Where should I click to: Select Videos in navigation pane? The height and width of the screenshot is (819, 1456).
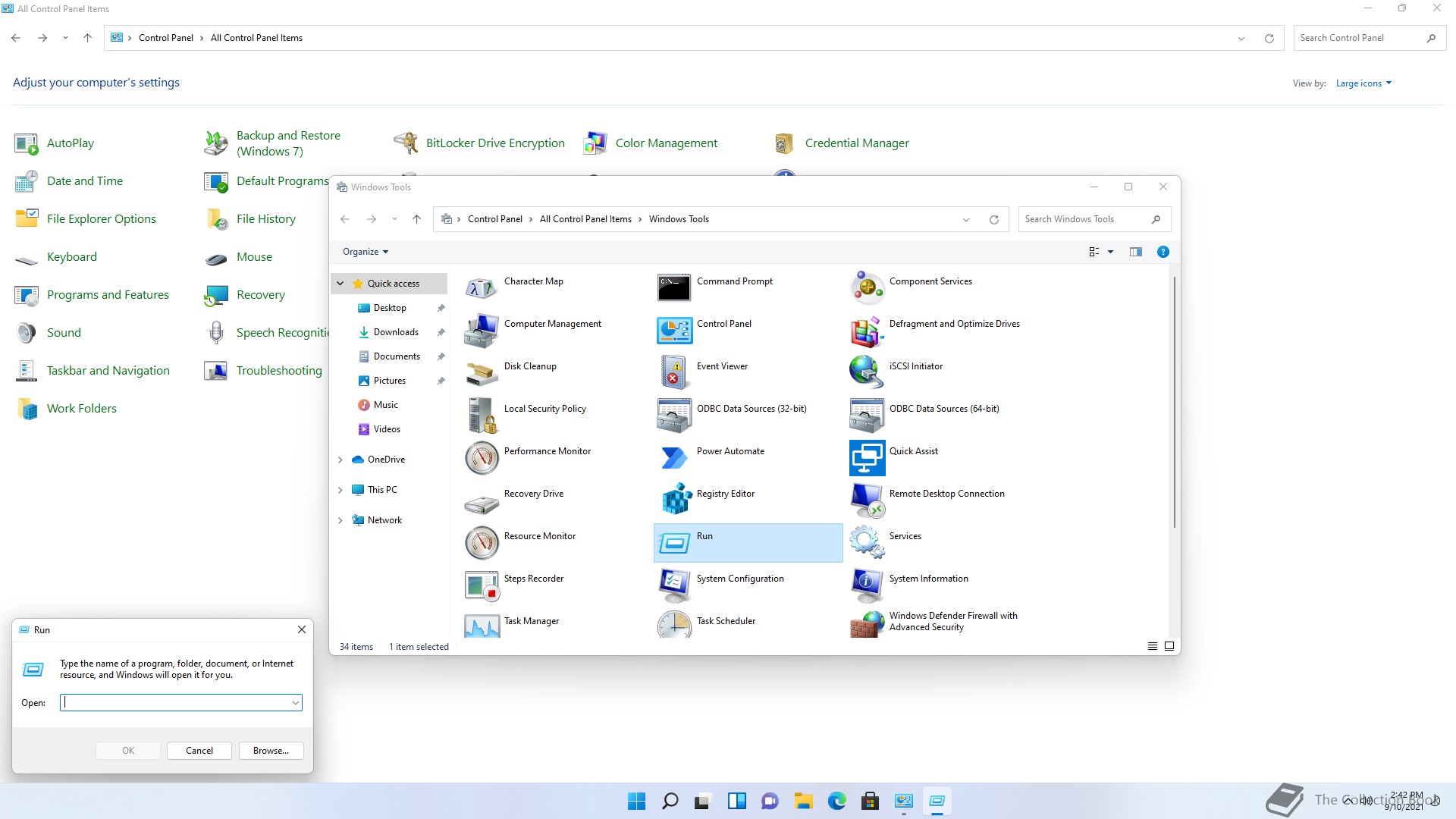tap(387, 429)
